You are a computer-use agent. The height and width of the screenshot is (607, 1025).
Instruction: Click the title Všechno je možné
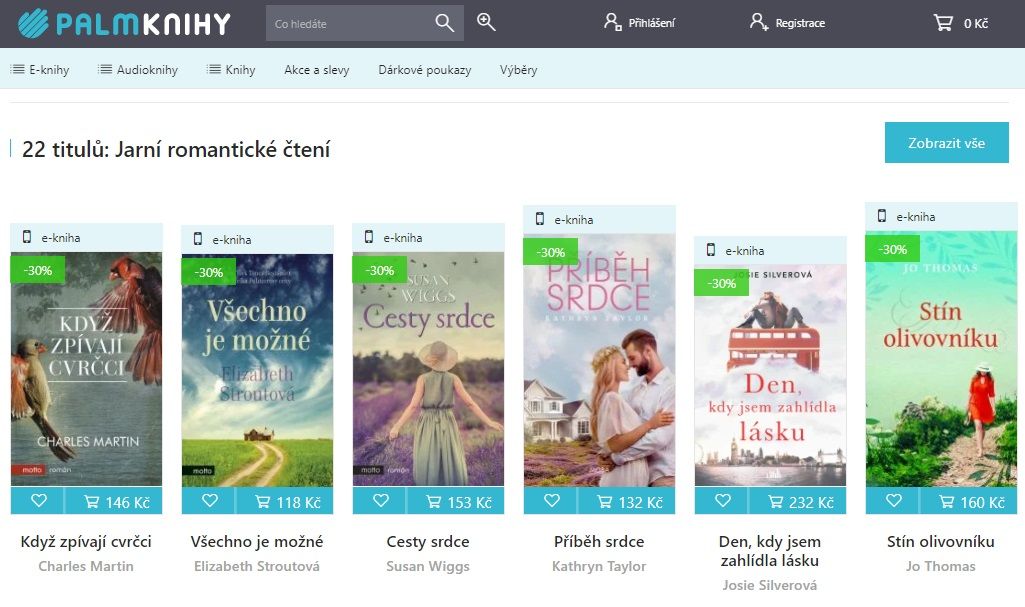pos(257,542)
